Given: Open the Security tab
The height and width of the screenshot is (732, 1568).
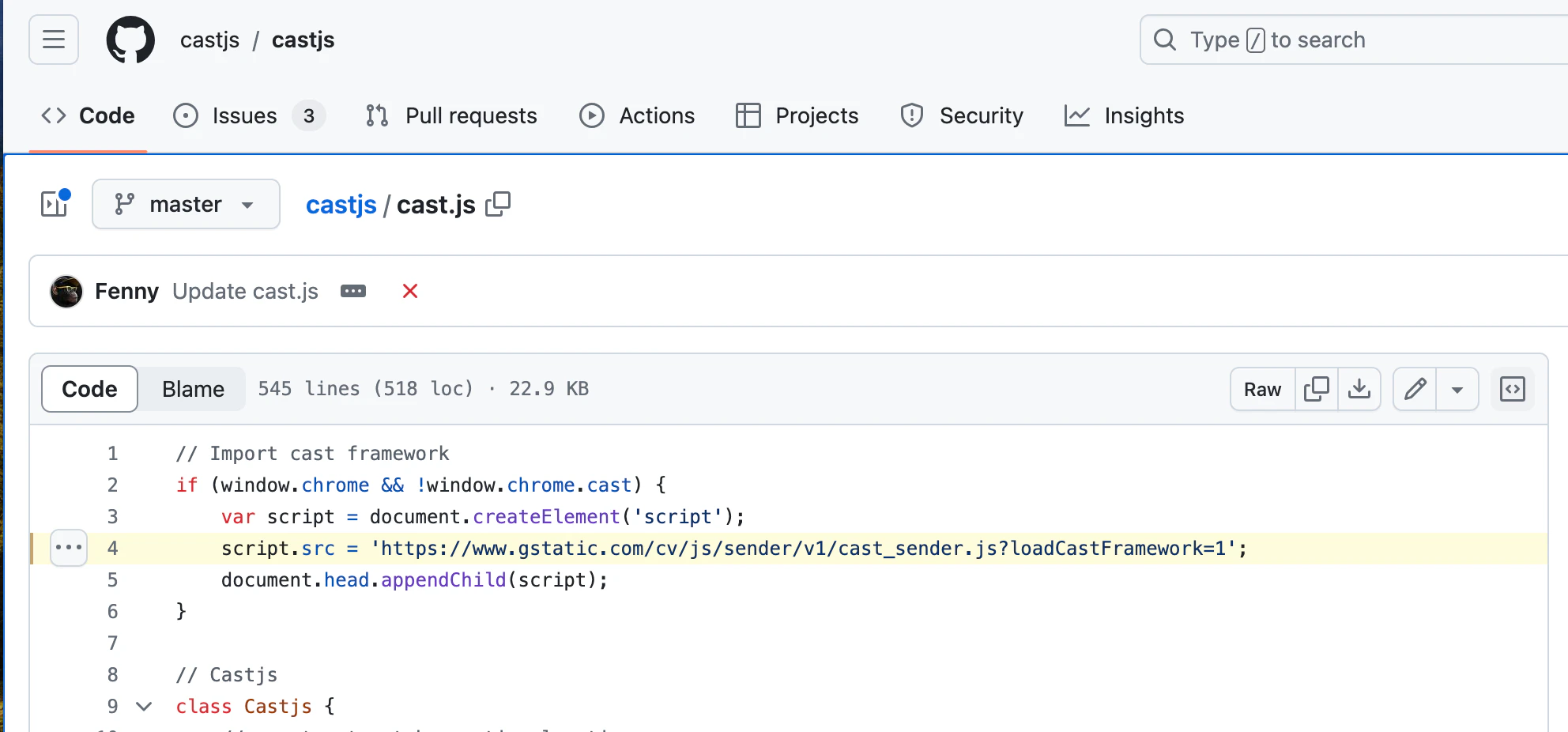Looking at the screenshot, I should click(961, 115).
